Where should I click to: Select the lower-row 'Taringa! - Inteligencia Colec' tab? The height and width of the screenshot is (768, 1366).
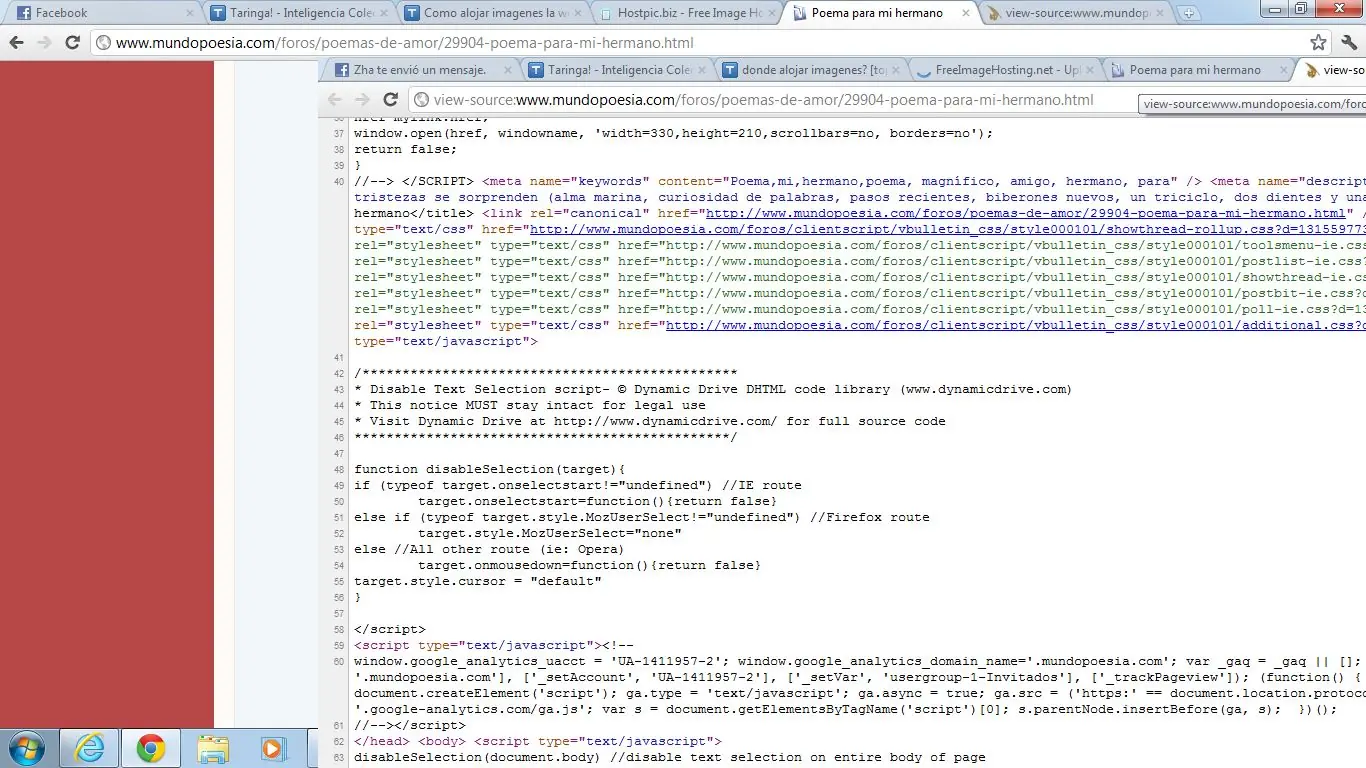[617, 70]
